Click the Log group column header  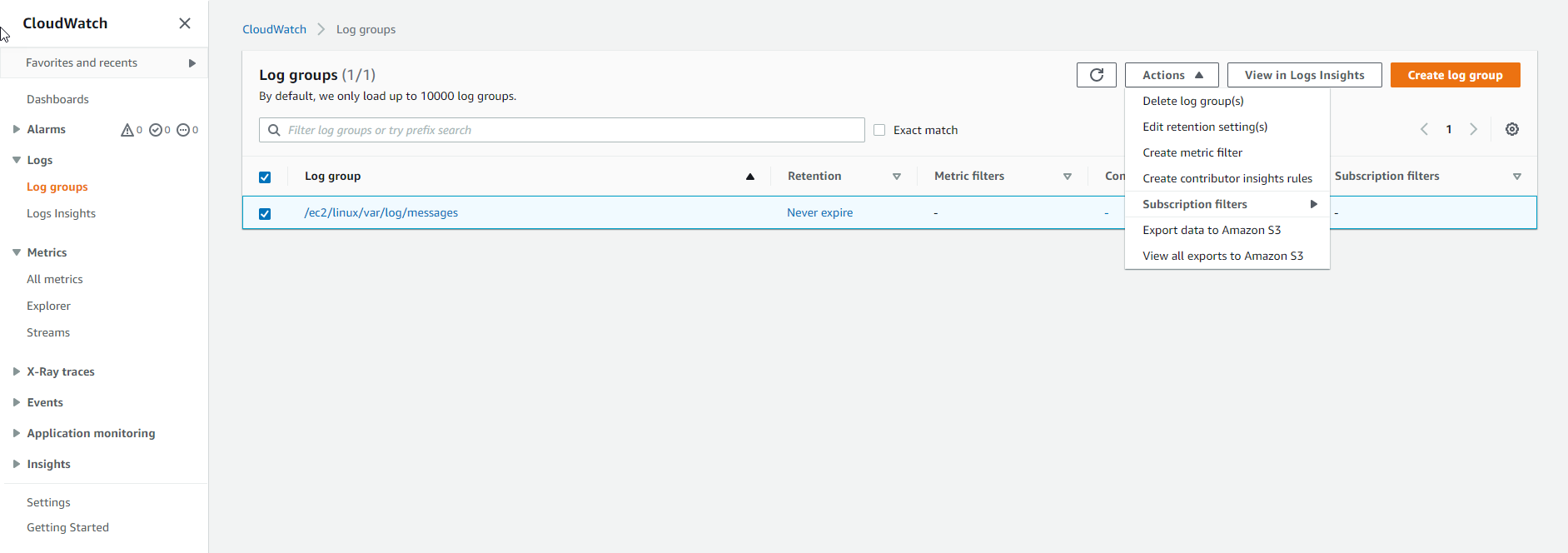point(332,176)
